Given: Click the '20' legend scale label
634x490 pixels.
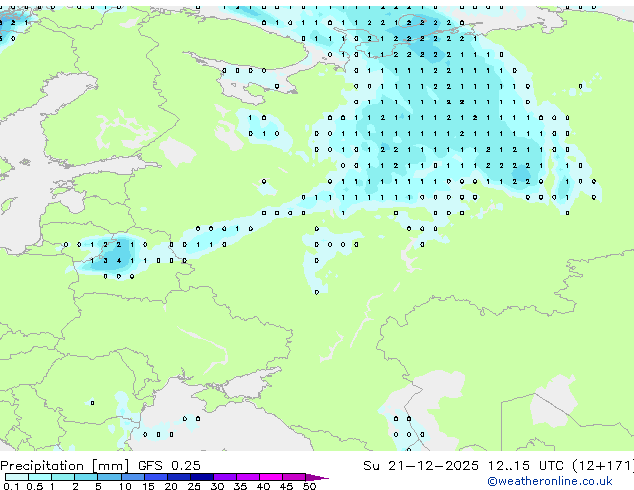Looking at the screenshot, I should coord(171,486).
